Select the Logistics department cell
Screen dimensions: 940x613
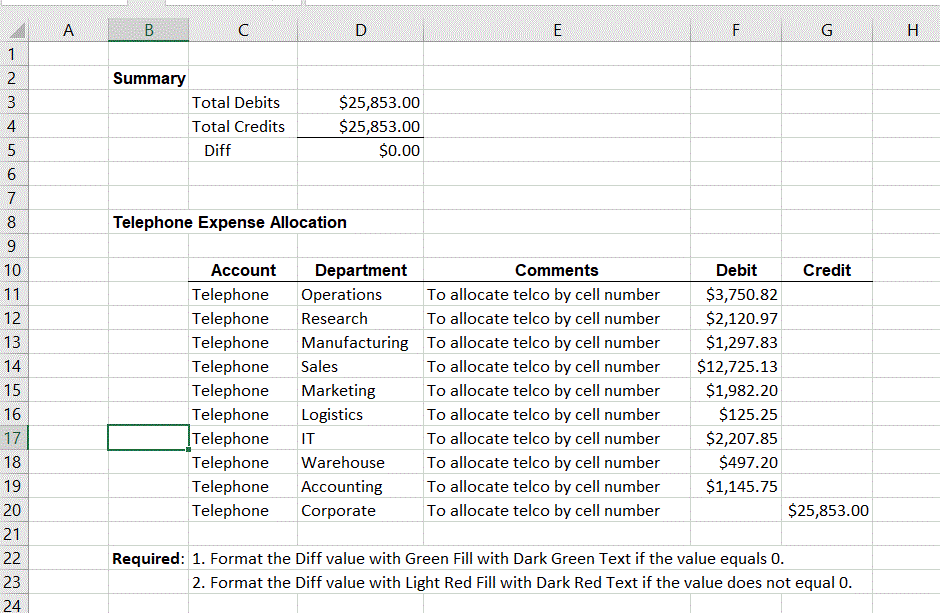pos(360,414)
